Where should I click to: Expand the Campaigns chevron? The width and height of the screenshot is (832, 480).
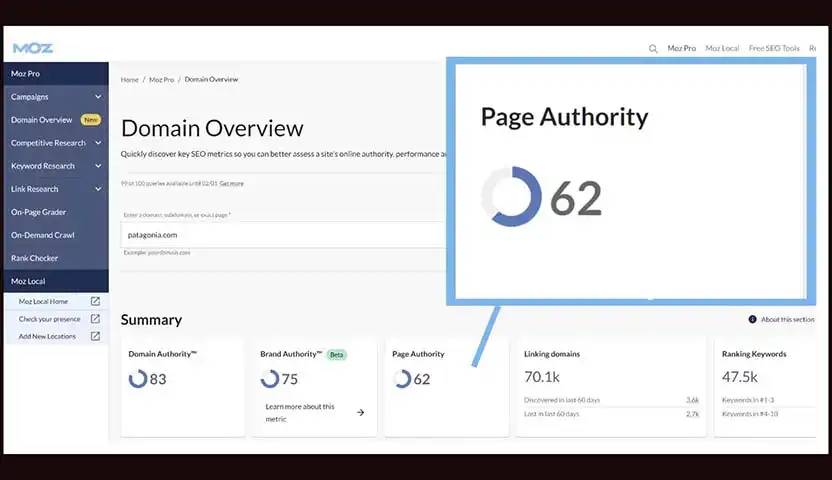coord(98,97)
